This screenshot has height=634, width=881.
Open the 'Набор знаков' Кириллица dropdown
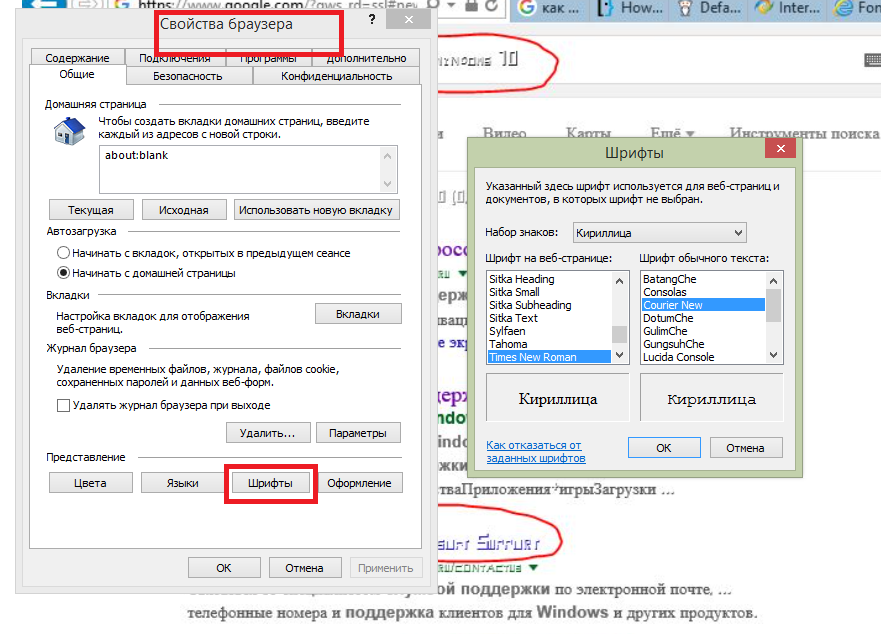660,233
